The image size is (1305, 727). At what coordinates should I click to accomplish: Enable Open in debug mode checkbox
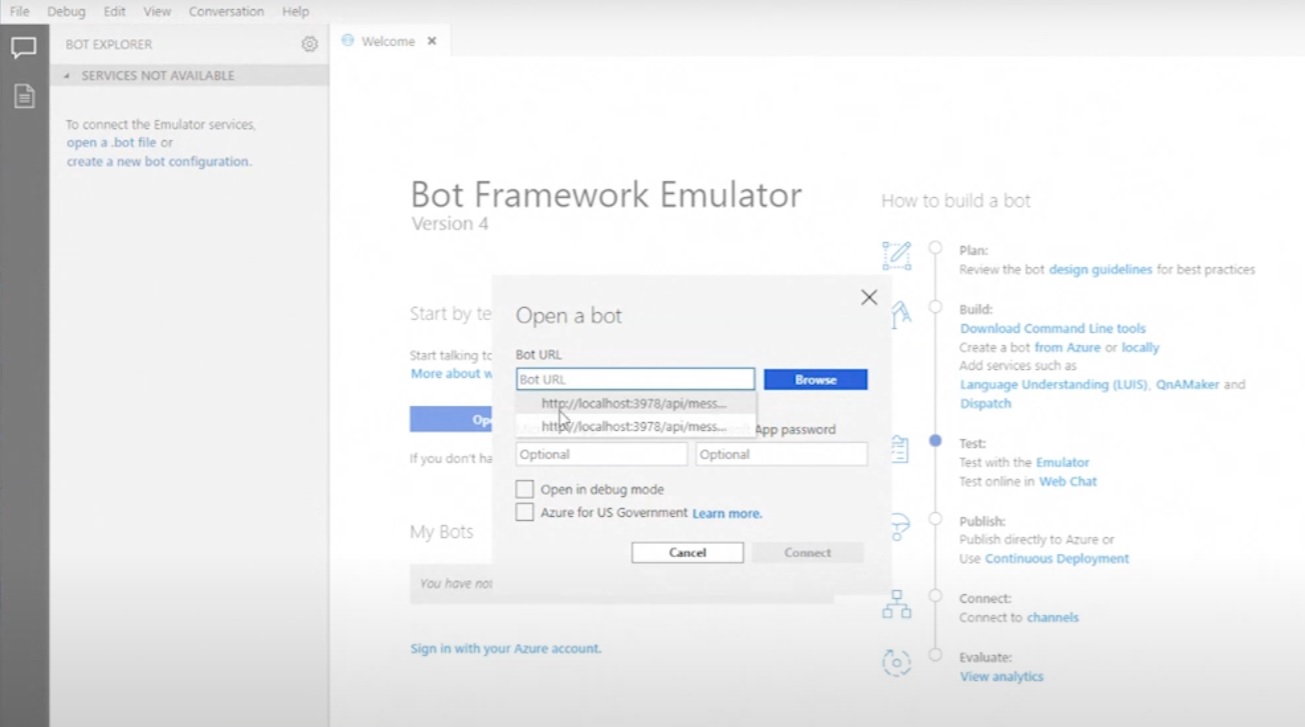click(x=525, y=489)
